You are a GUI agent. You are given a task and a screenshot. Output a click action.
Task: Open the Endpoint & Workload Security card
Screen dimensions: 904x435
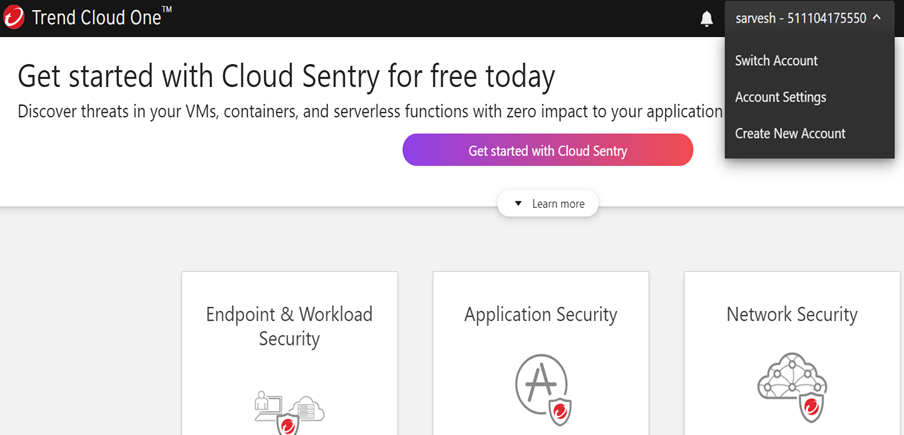[x=289, y=353]
